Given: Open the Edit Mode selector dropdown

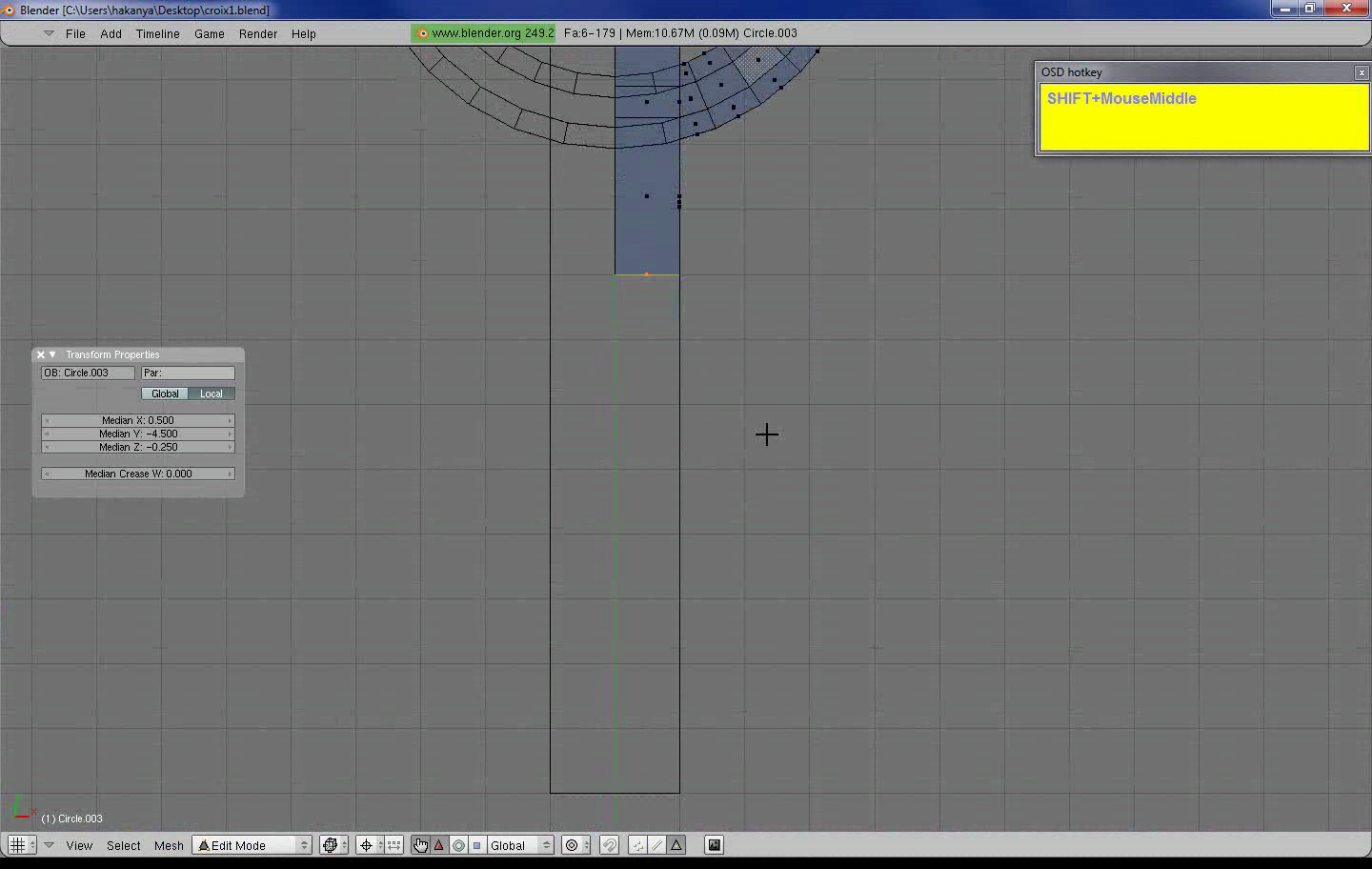Looking at the screenshot, I should (252, 845).
